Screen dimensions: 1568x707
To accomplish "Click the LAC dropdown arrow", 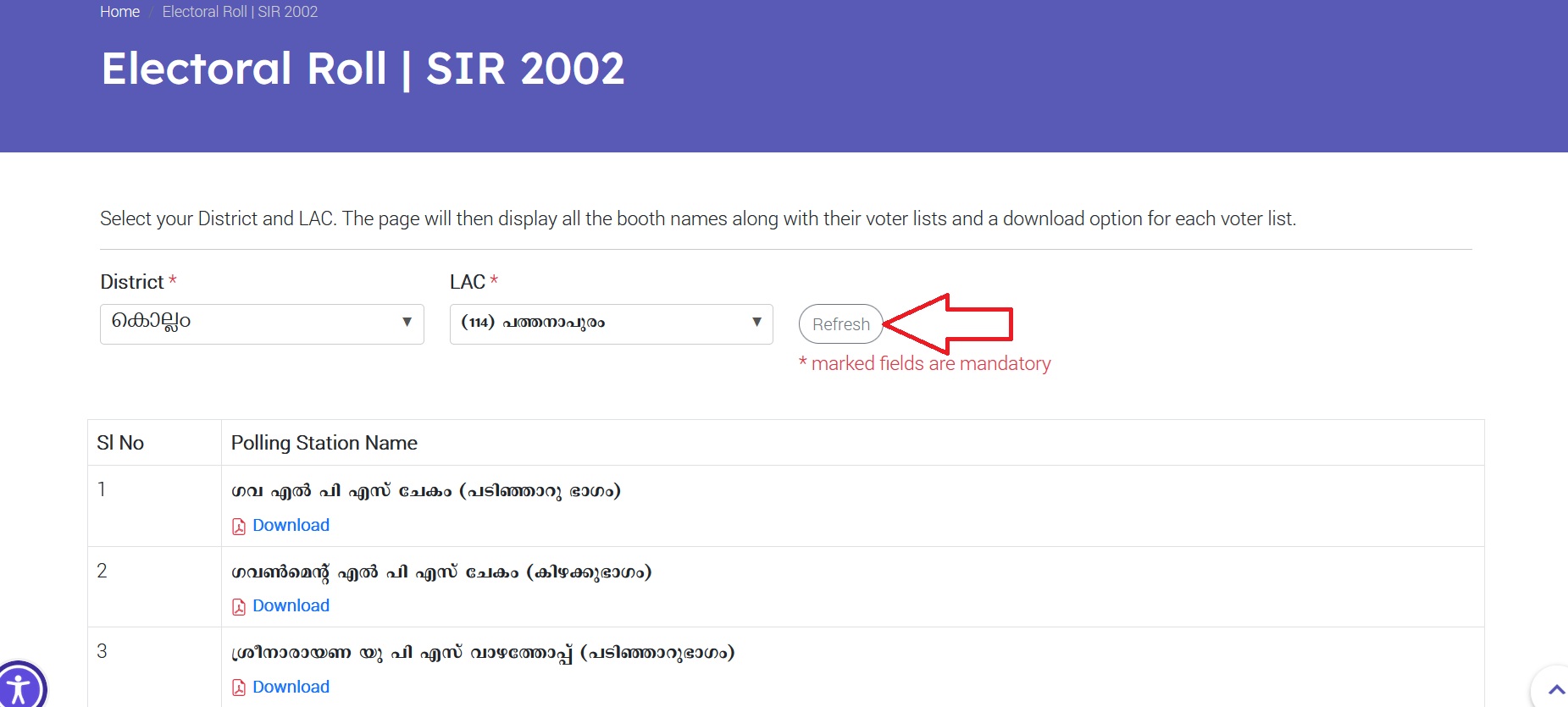I will pyautogui.click(x=756, y=322).
